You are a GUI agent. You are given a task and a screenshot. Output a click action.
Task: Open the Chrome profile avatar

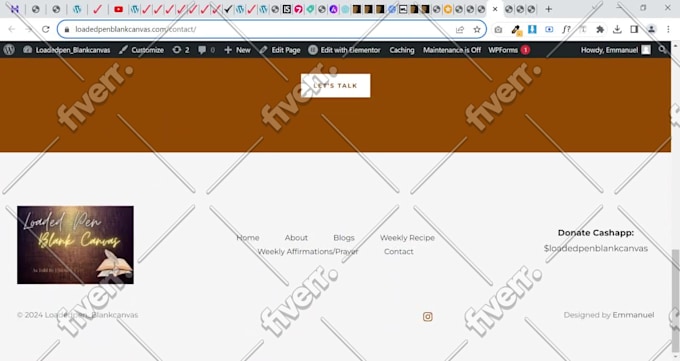tap(651, 30)
